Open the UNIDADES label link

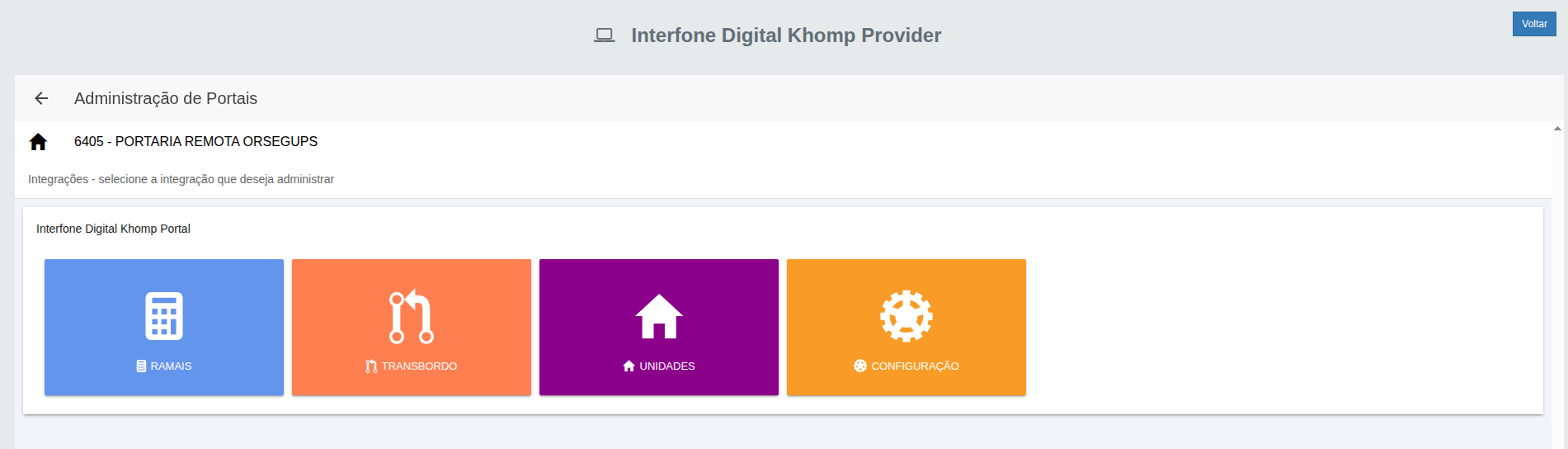[667, 366]
